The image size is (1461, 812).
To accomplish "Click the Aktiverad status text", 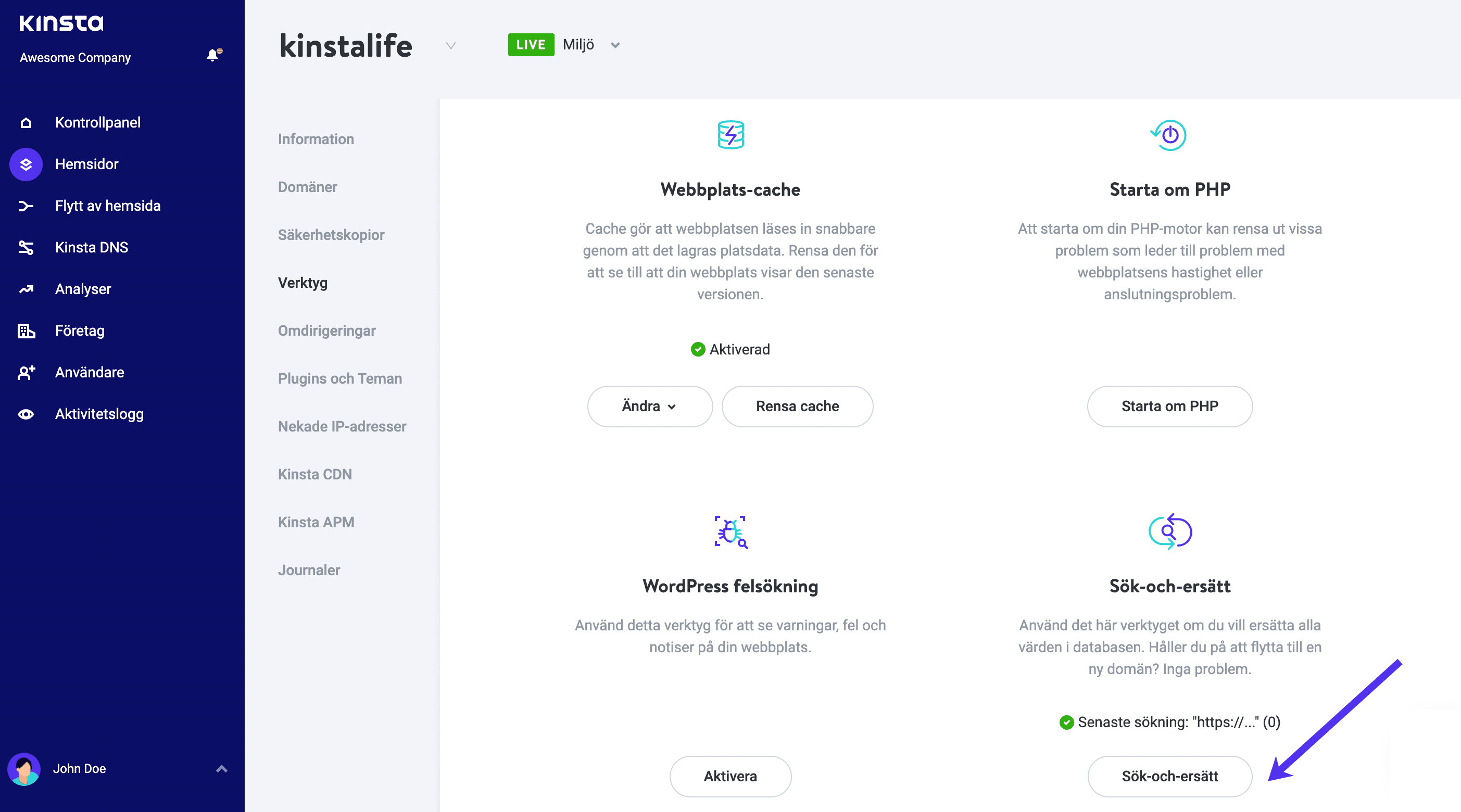I will click(739, 349).
